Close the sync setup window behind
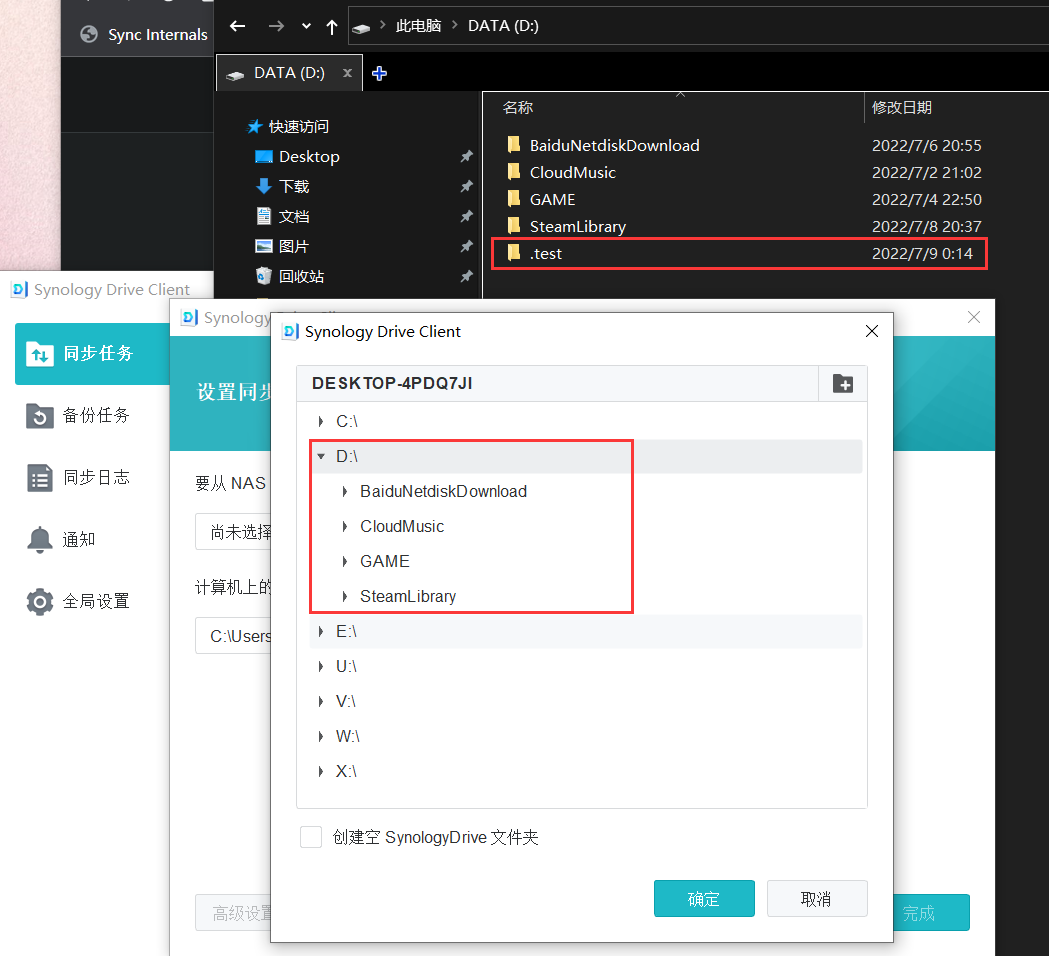1049x956 pixels. (974, 317)
